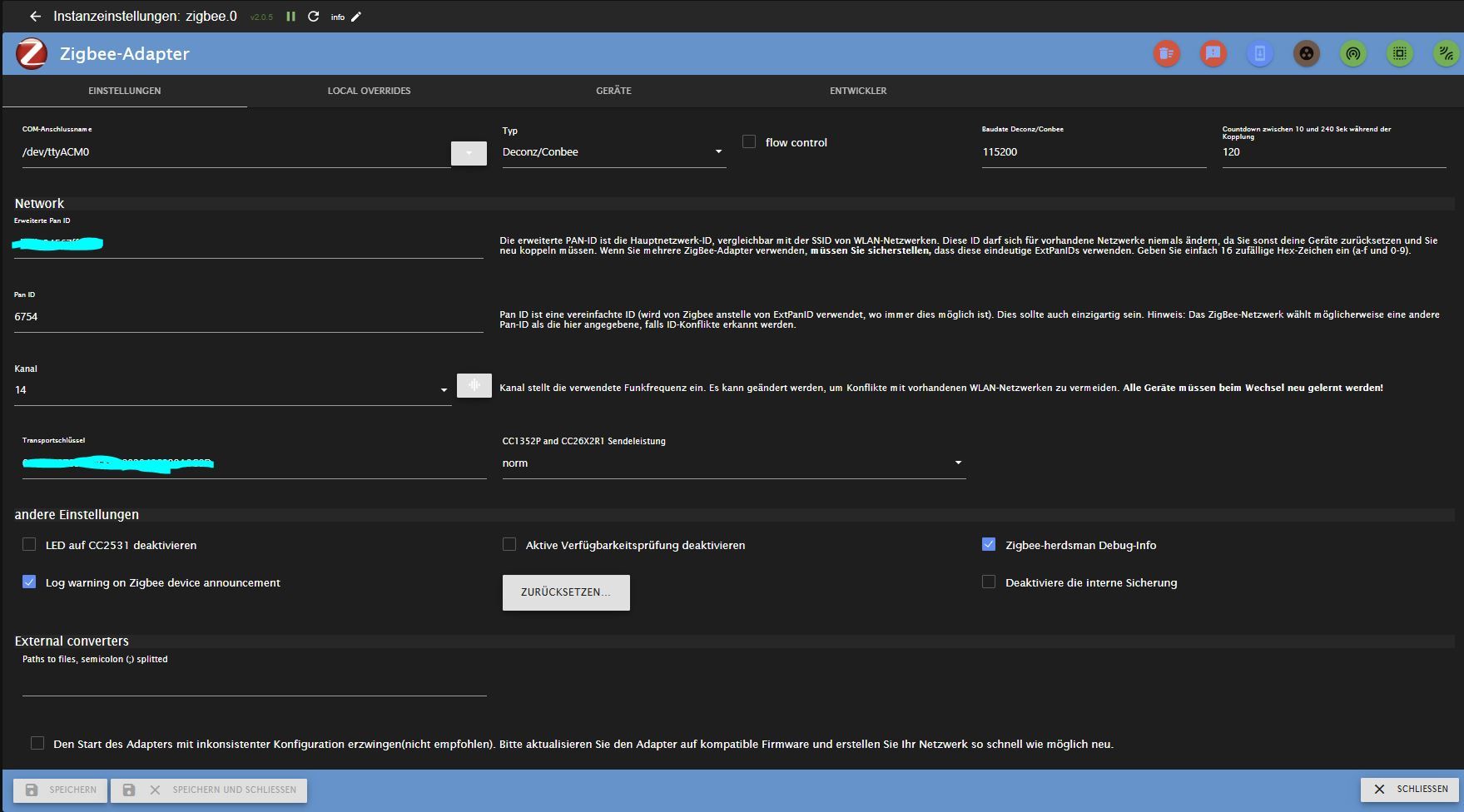
Task: Open the Kanal 14 dropdown
Action: (233, 390)
